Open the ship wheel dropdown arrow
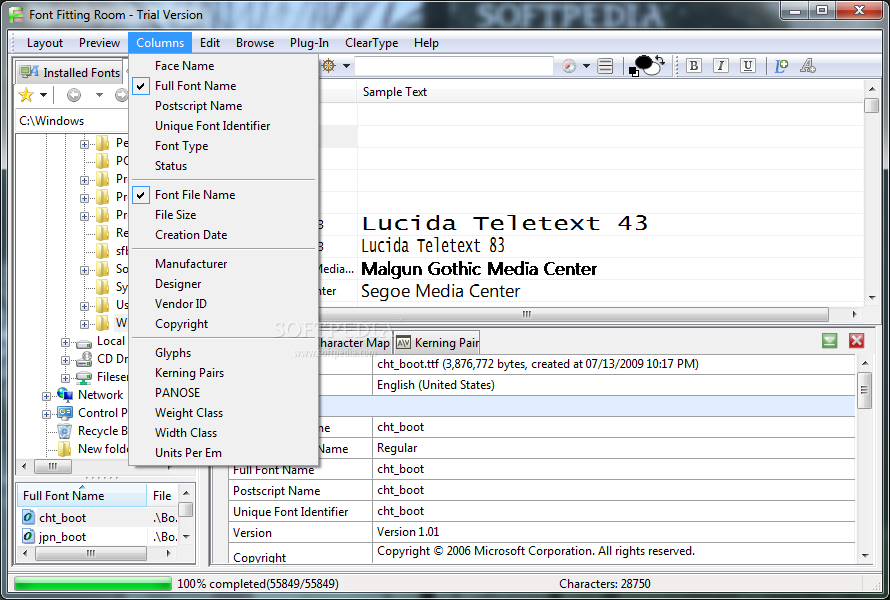890x600 pixels. pyautogui.click(x=346, y=66)
